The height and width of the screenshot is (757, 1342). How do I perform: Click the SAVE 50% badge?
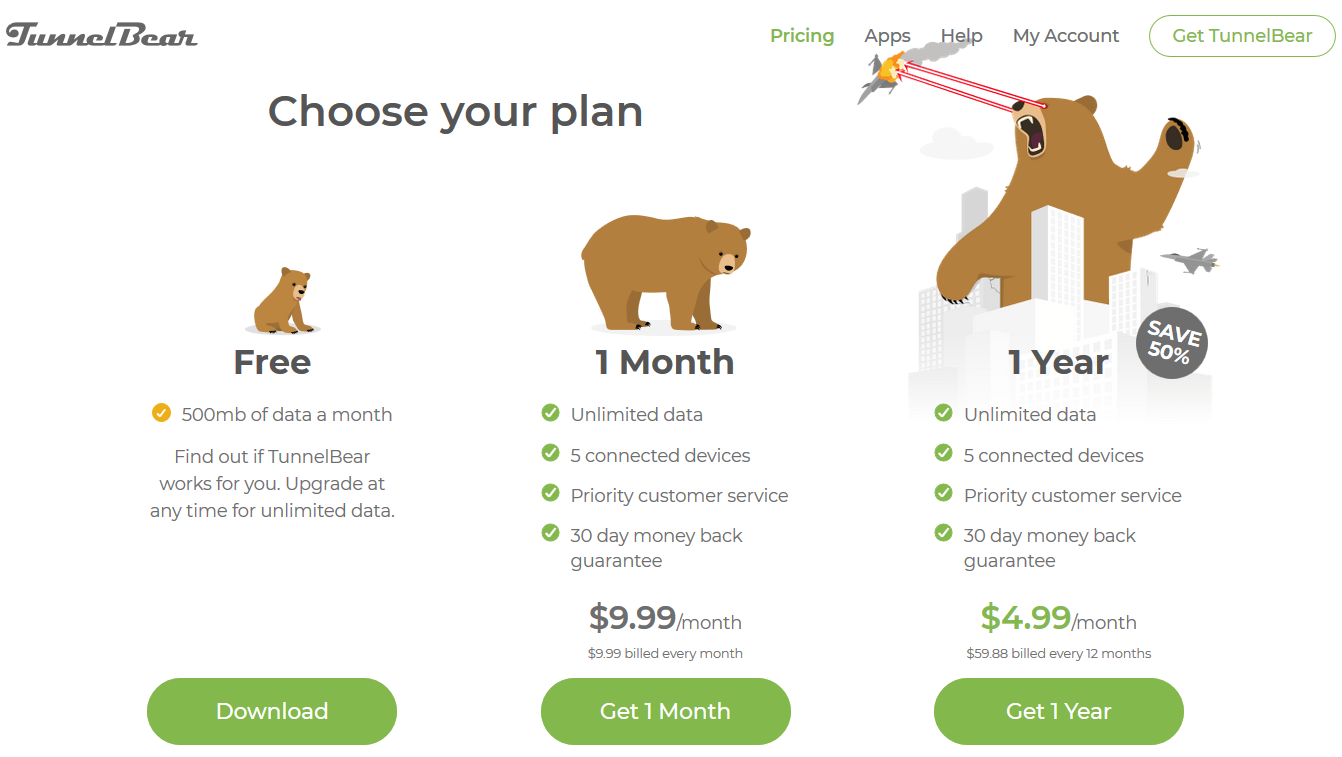1172,343
